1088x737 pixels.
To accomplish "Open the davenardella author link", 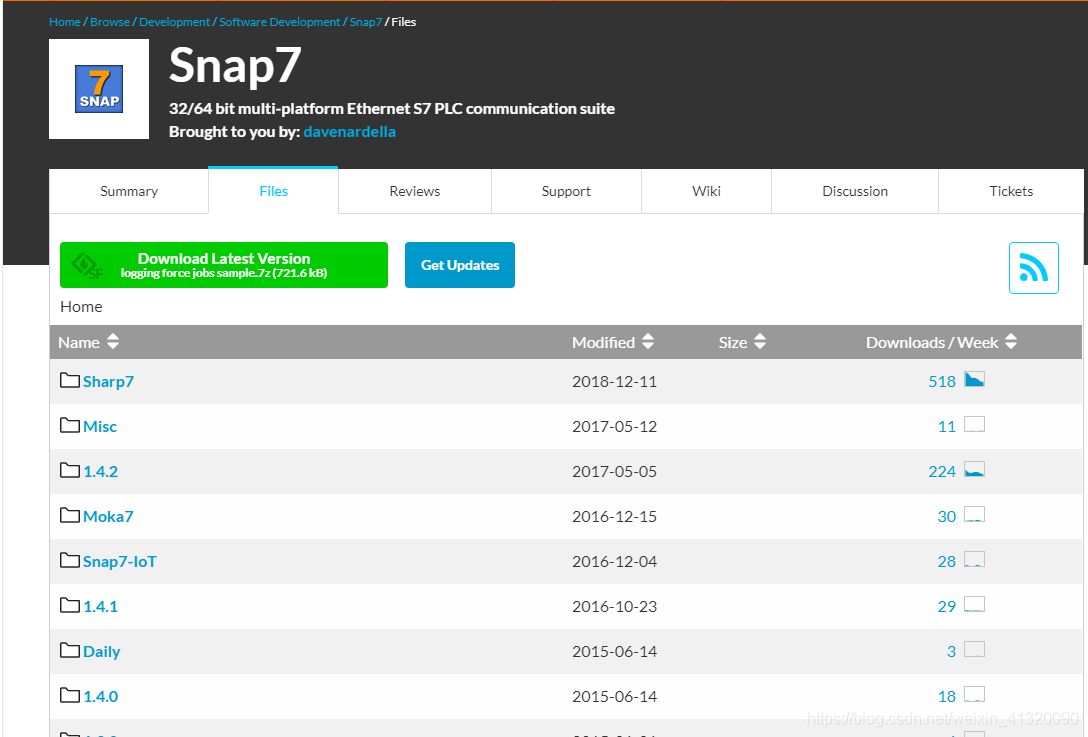I will pyautogui.click(x=350, y=132).
